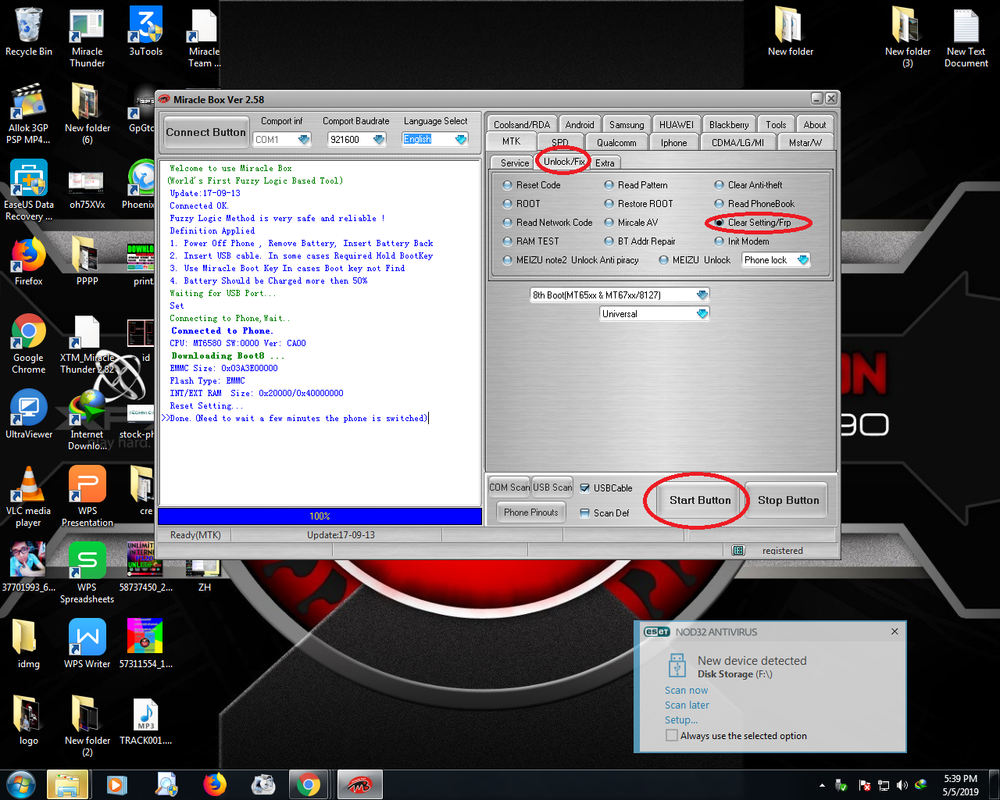Open the volume speaker tray icon
Viewport: 1000px width, 800px height.
[x=901, y=785]
